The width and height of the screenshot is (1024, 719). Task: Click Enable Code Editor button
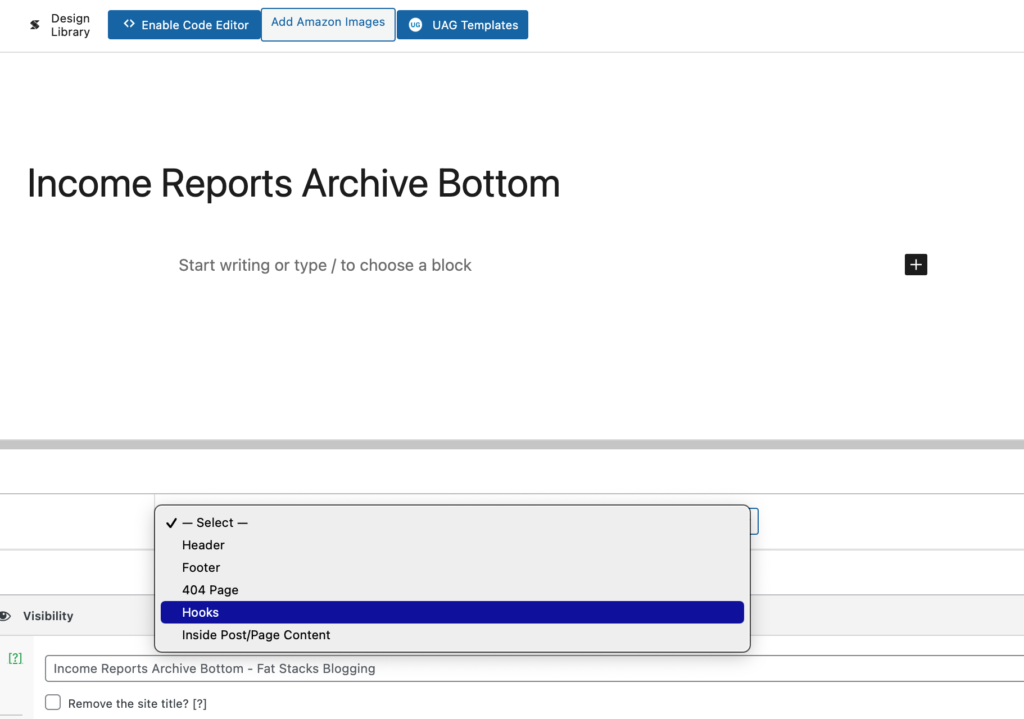[x=184, y=25]
